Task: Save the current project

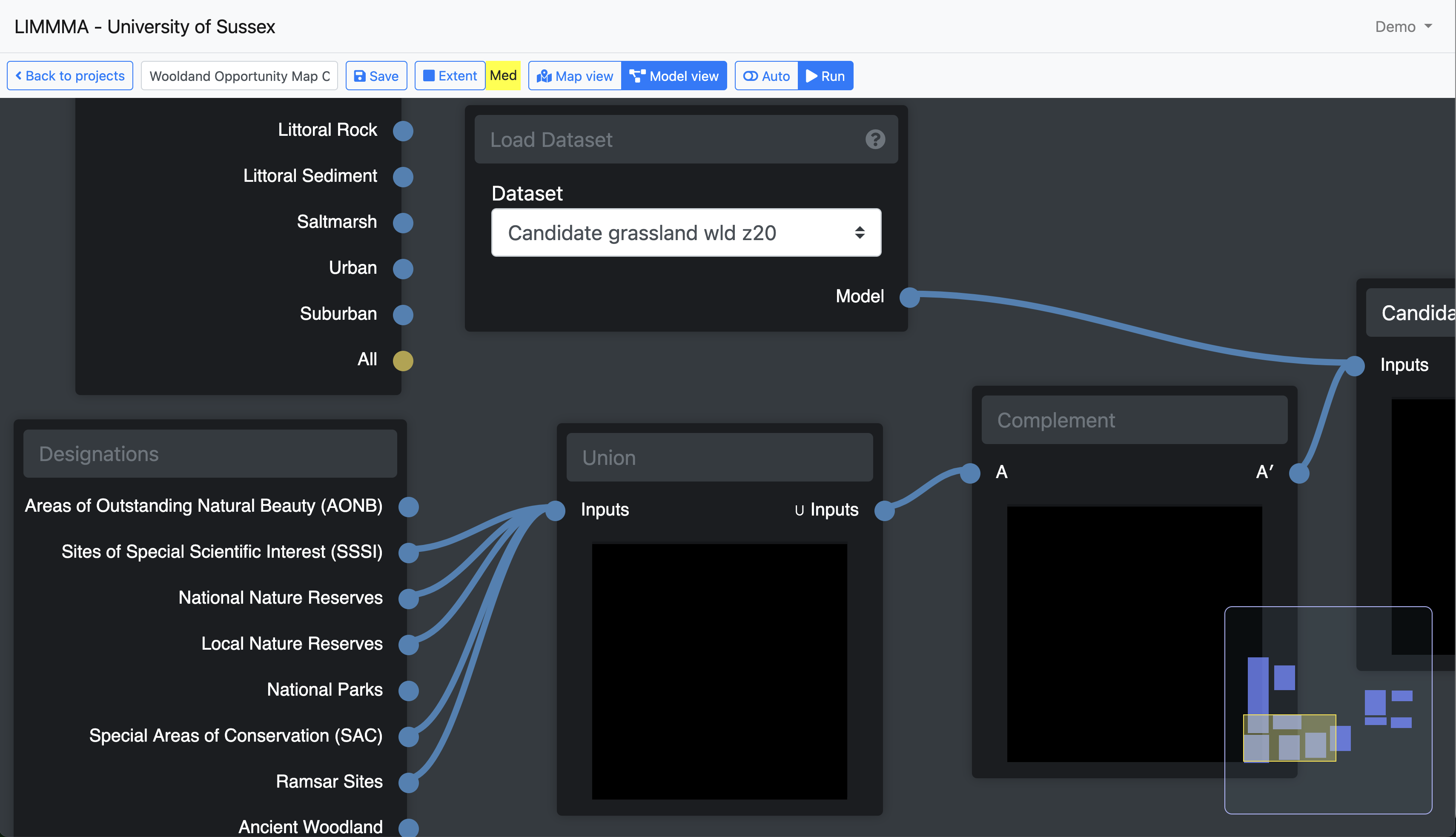Action: pyautogui.click(x=376, y=76)
